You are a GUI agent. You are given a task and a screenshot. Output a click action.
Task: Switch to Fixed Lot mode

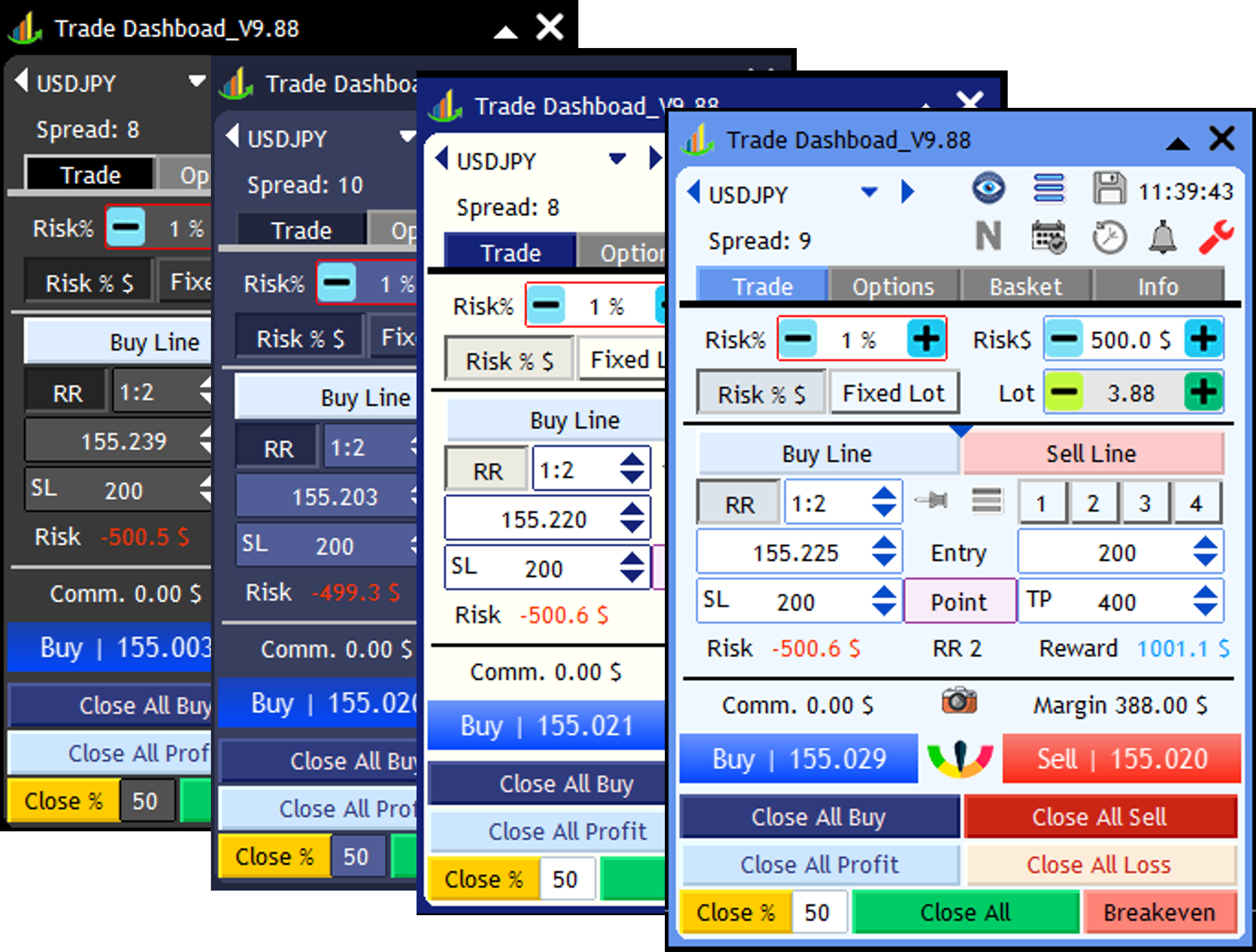894,394
